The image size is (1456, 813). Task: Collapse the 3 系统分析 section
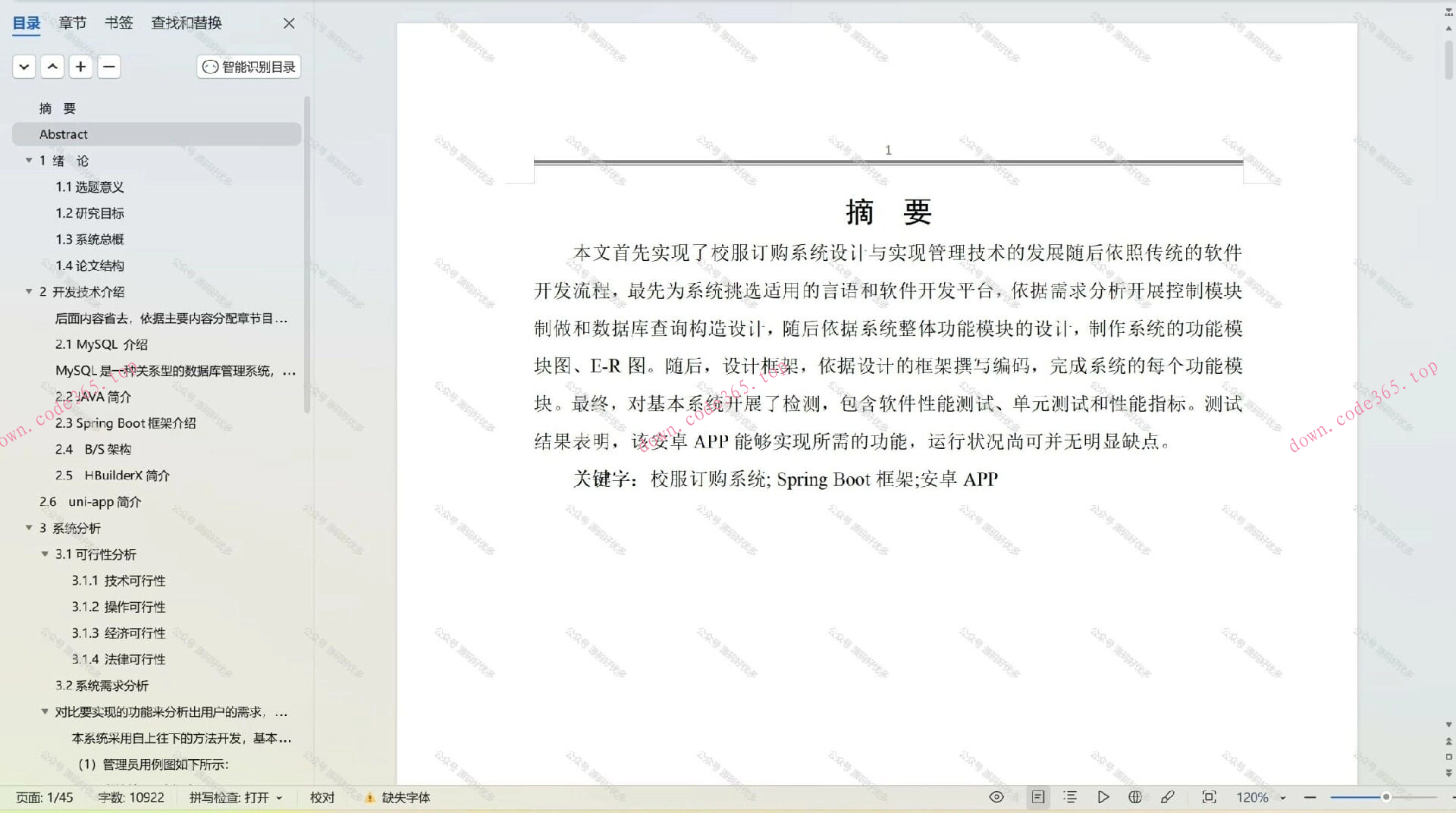click(29, 528)
